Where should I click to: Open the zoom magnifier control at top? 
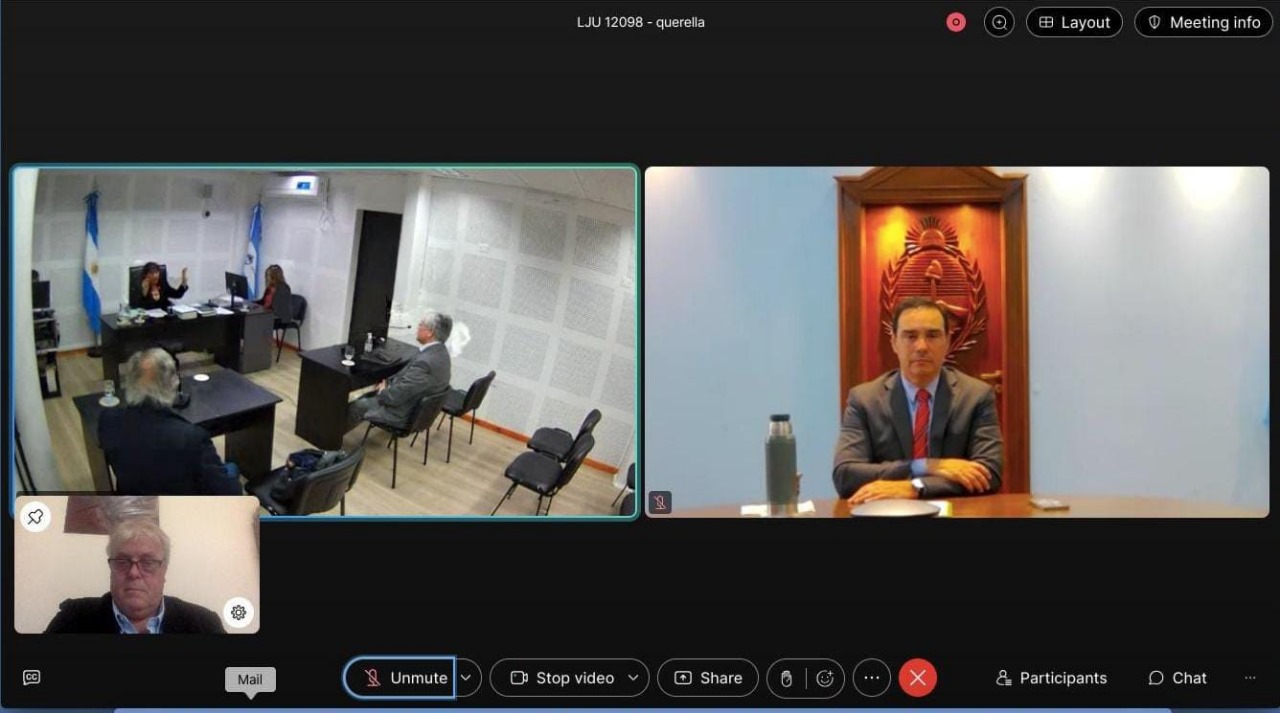click(x=999, y=22)
